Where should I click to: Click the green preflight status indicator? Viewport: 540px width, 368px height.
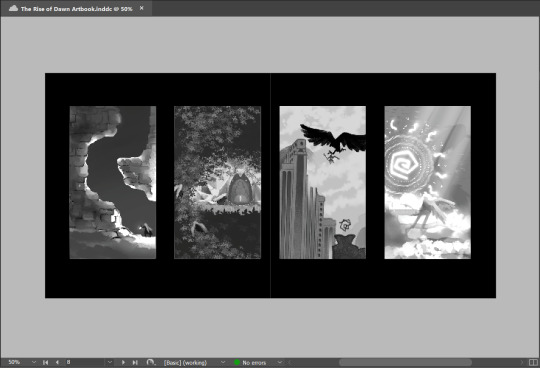click(x=237, y=362)
